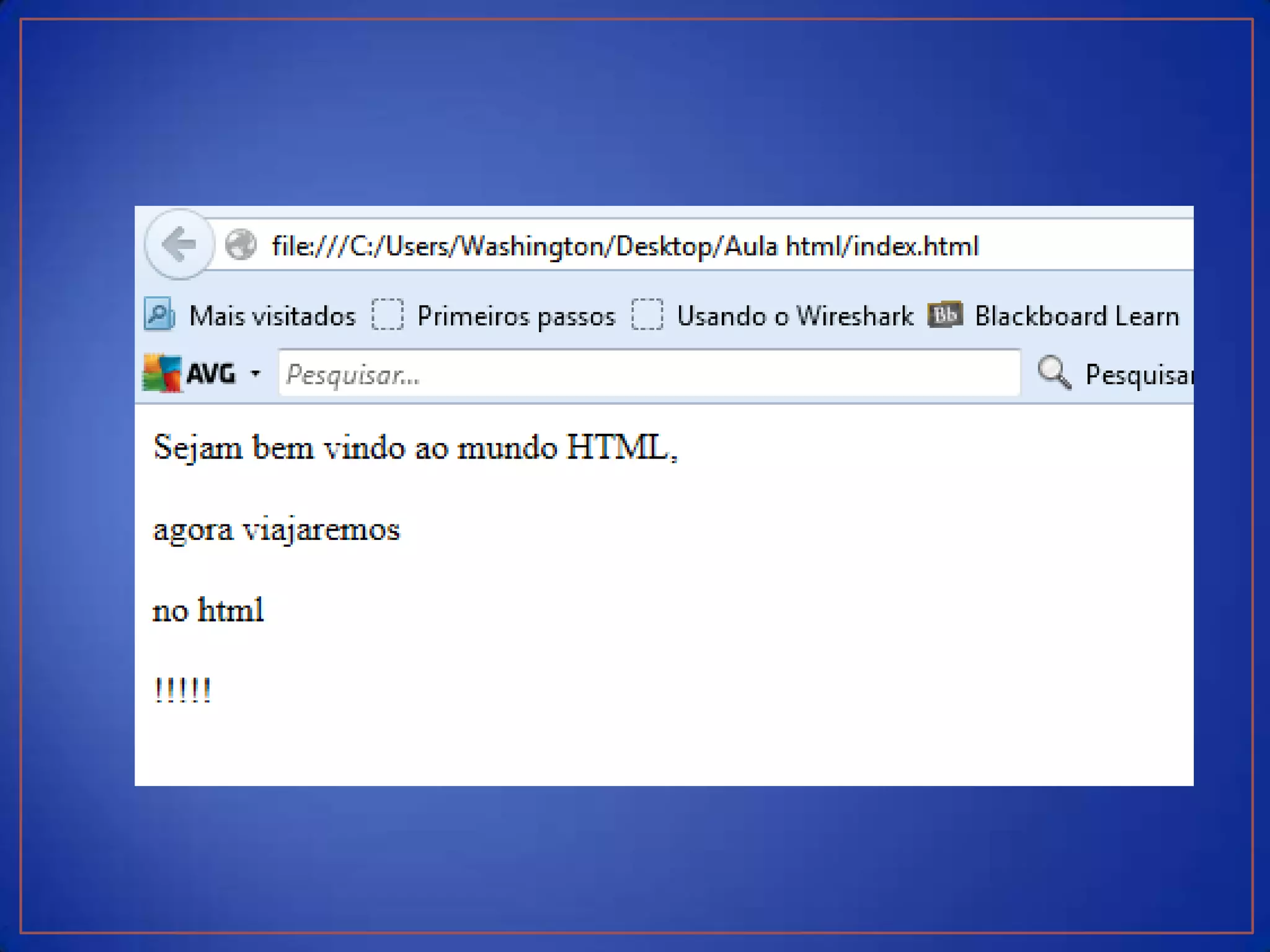Click the 'no html' paragraph text
This screenshot has height=952, width=1270.
[208, 610]
